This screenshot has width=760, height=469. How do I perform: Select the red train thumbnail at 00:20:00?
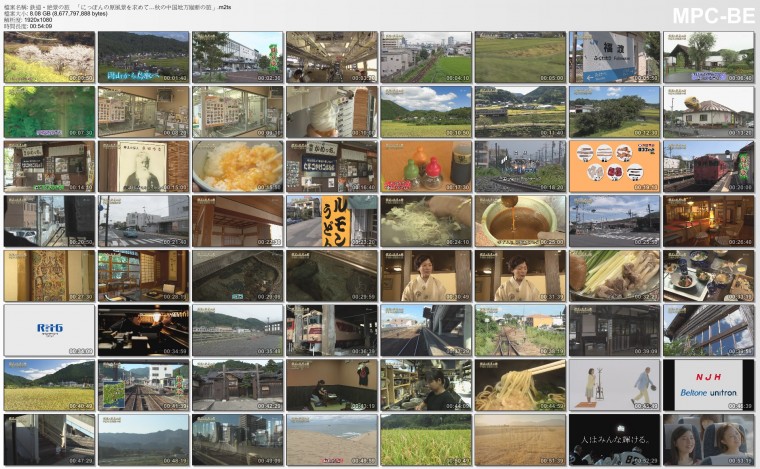point(709,167)
